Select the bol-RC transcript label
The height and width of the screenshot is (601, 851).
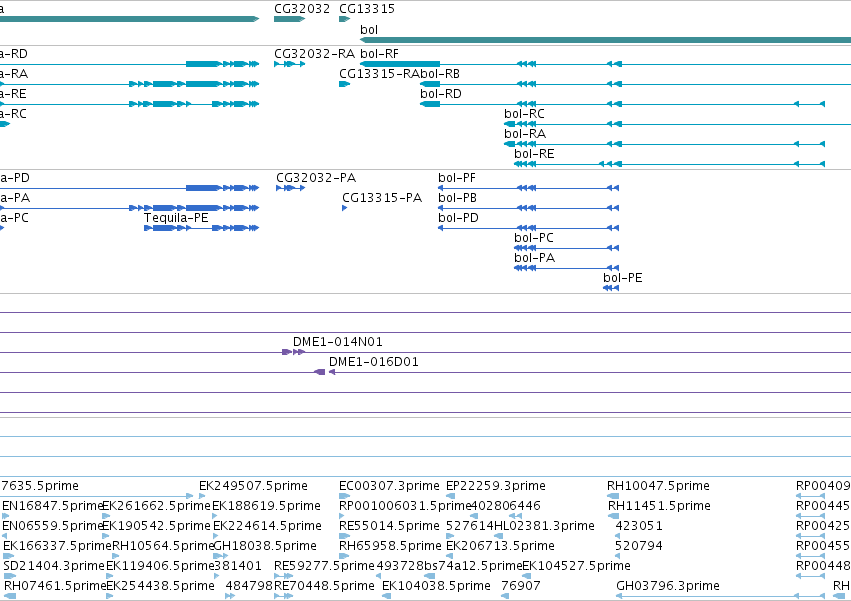pyautogui.click(x=524, y=114)
